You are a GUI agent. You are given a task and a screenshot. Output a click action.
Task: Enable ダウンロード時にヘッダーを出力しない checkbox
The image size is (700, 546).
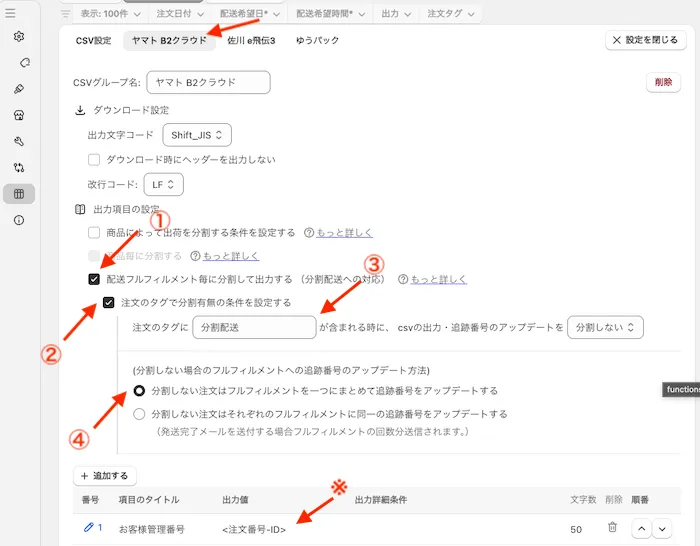[94, 159]
